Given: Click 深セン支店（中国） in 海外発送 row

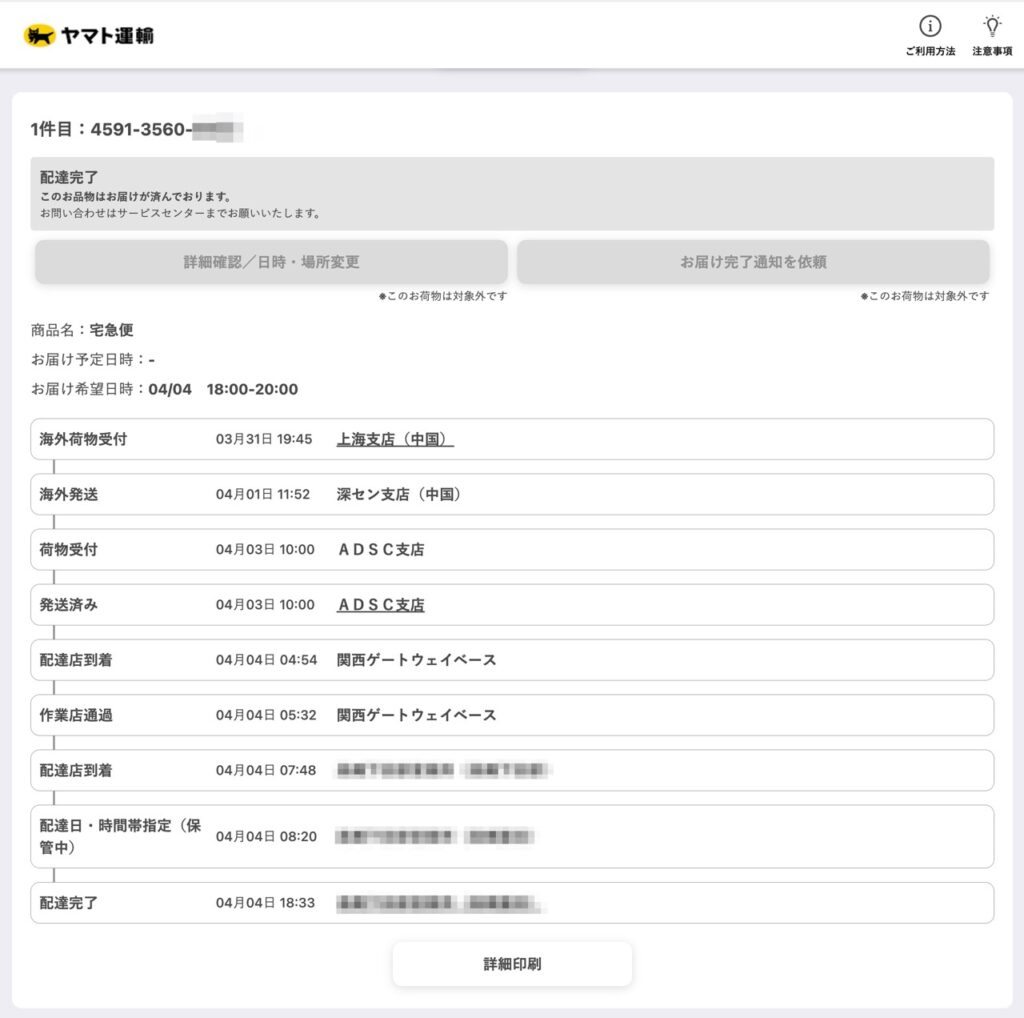Looking at the screenshot, I should (399, 494).
